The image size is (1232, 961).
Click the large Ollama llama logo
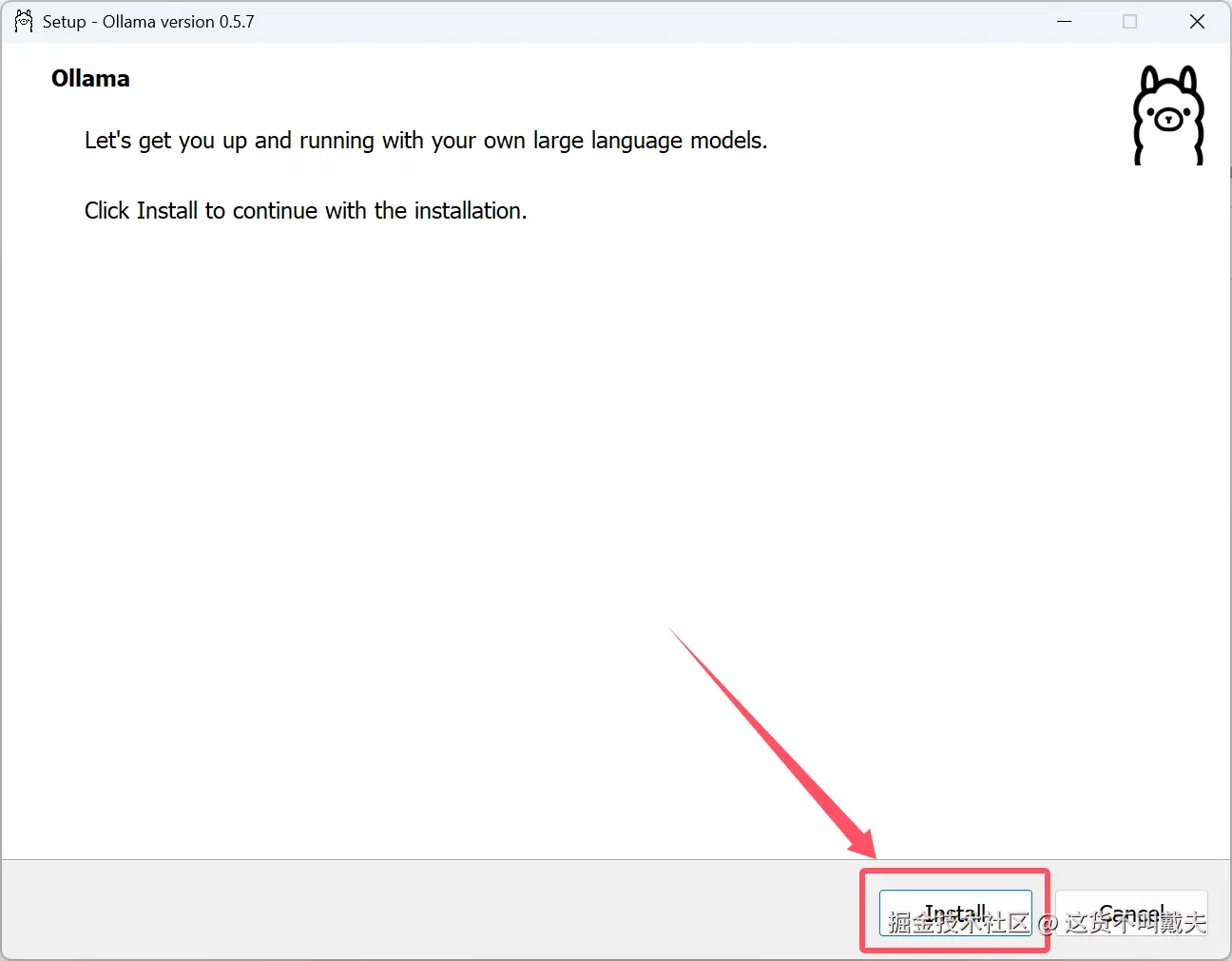click(1168, 115)
